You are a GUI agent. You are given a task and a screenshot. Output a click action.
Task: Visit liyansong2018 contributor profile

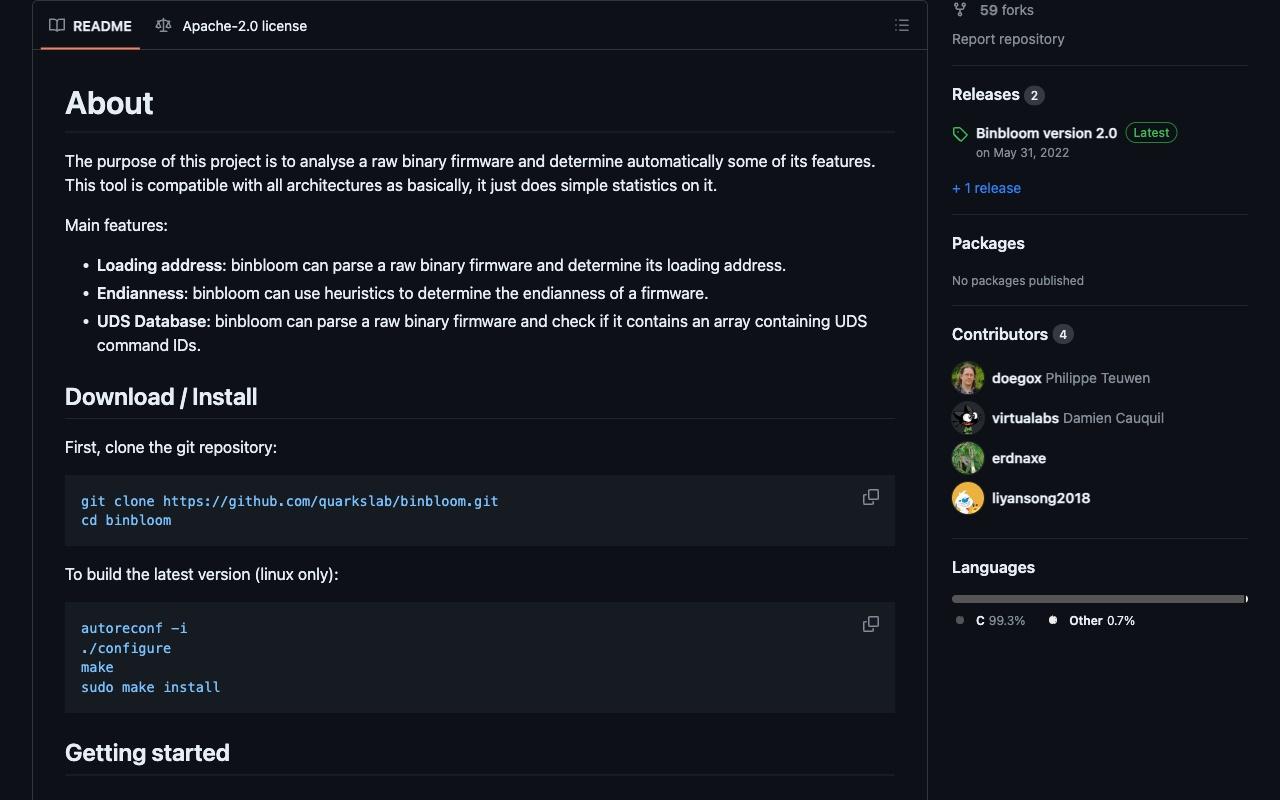click(1041, 498)
